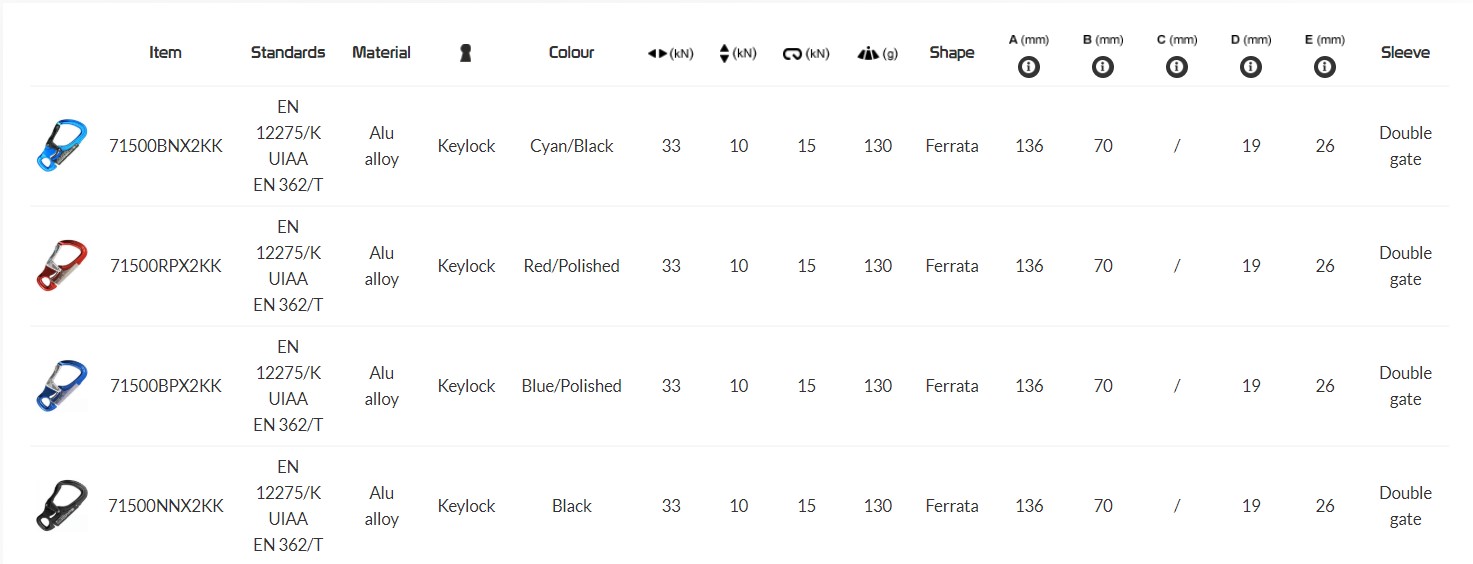
Task: Open the black carabiner thumbnail
Action: coord(61,506)
